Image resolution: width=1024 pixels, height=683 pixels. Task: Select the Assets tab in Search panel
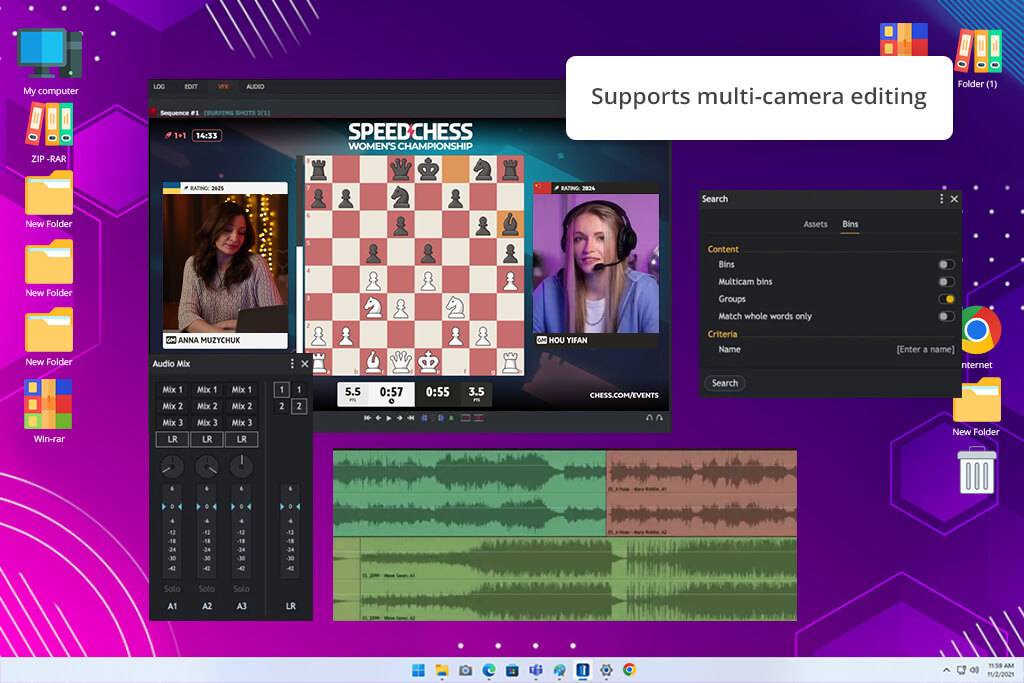[815, 224]
